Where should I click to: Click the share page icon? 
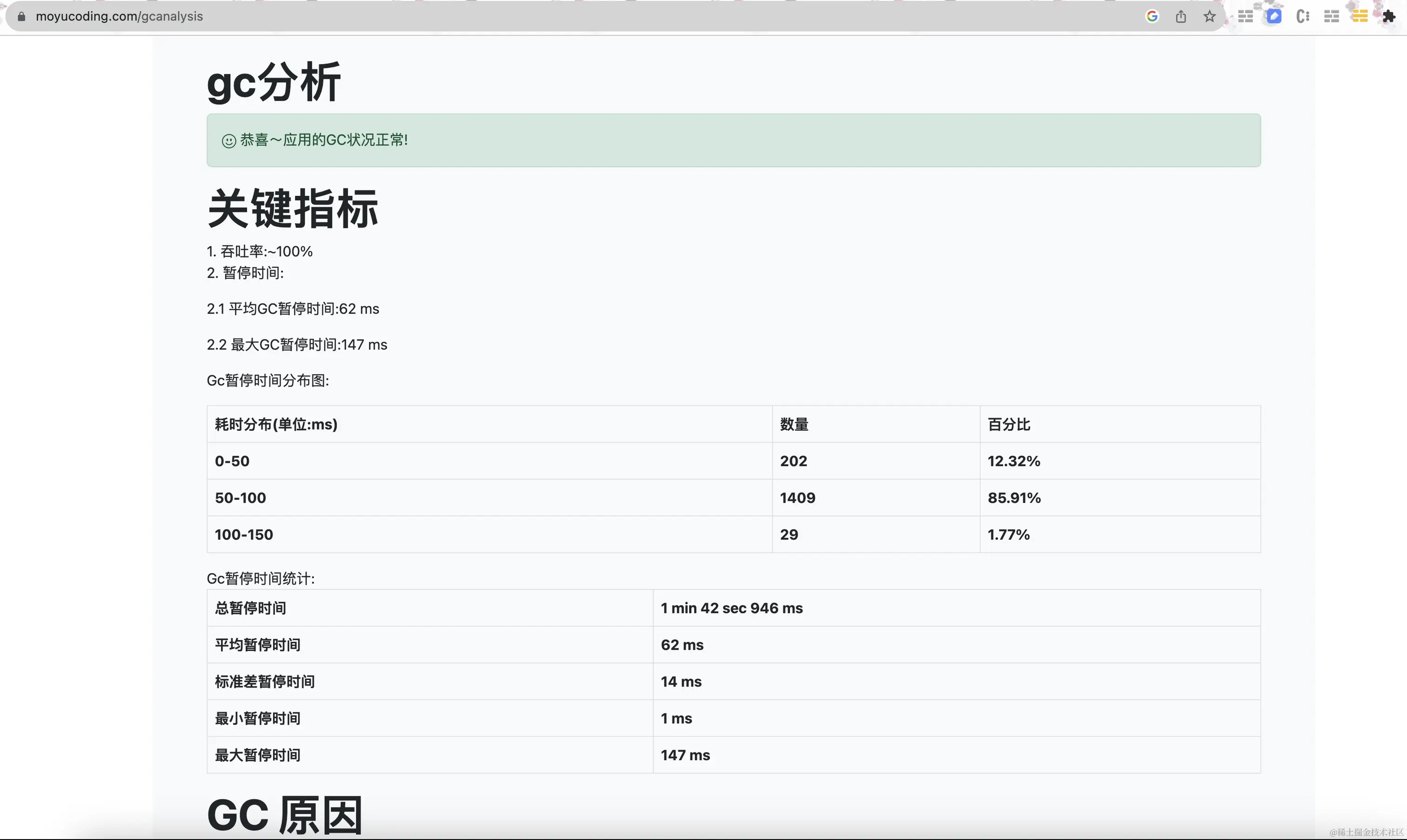(1180, 16)
